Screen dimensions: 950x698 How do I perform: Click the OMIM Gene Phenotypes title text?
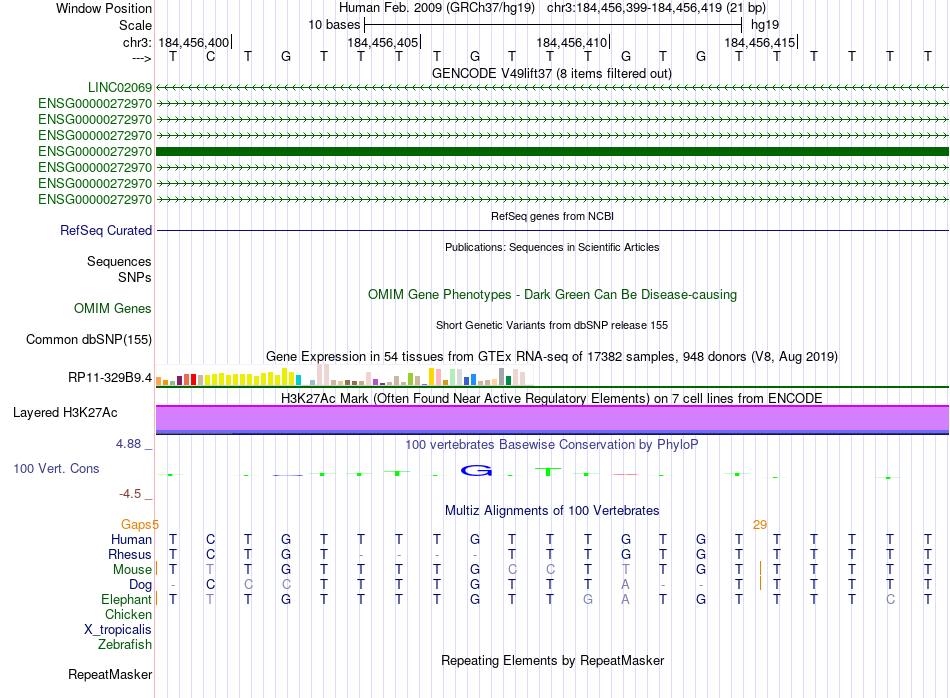pyautogui.click(x=552, y=294)
